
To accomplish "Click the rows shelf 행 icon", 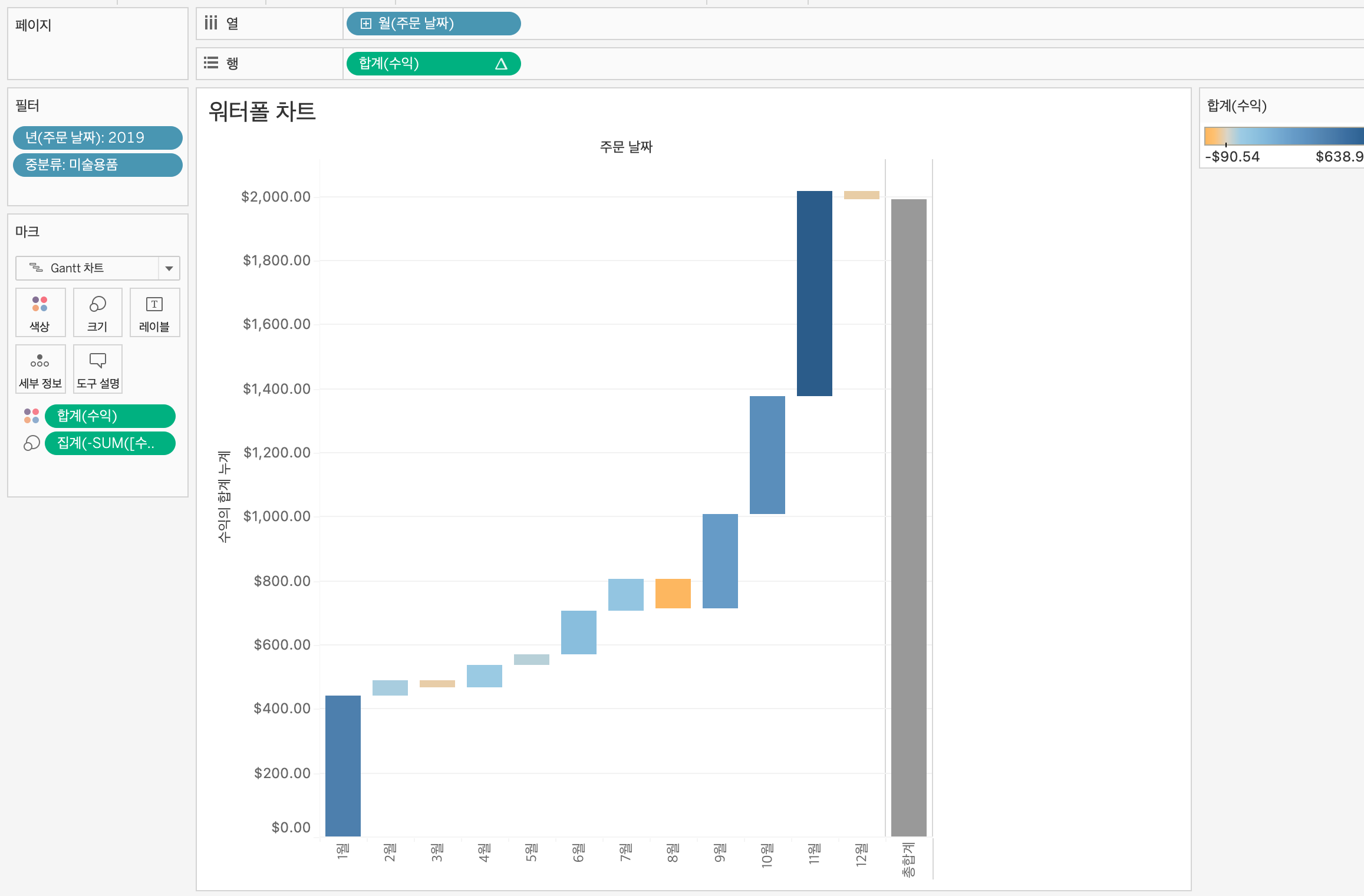I will click(211, 63).
